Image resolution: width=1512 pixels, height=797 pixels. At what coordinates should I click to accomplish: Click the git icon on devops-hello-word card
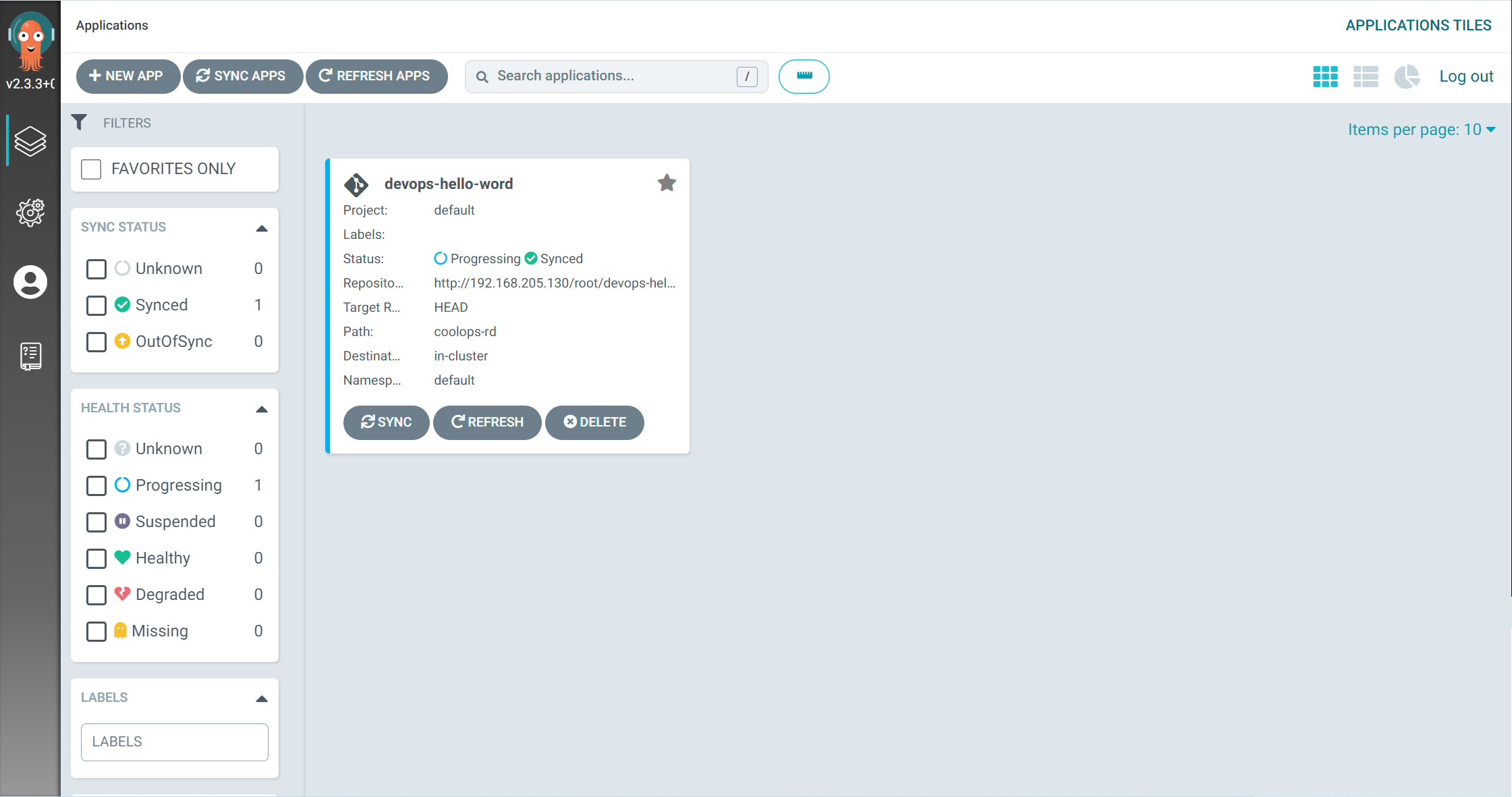point(356,184)
